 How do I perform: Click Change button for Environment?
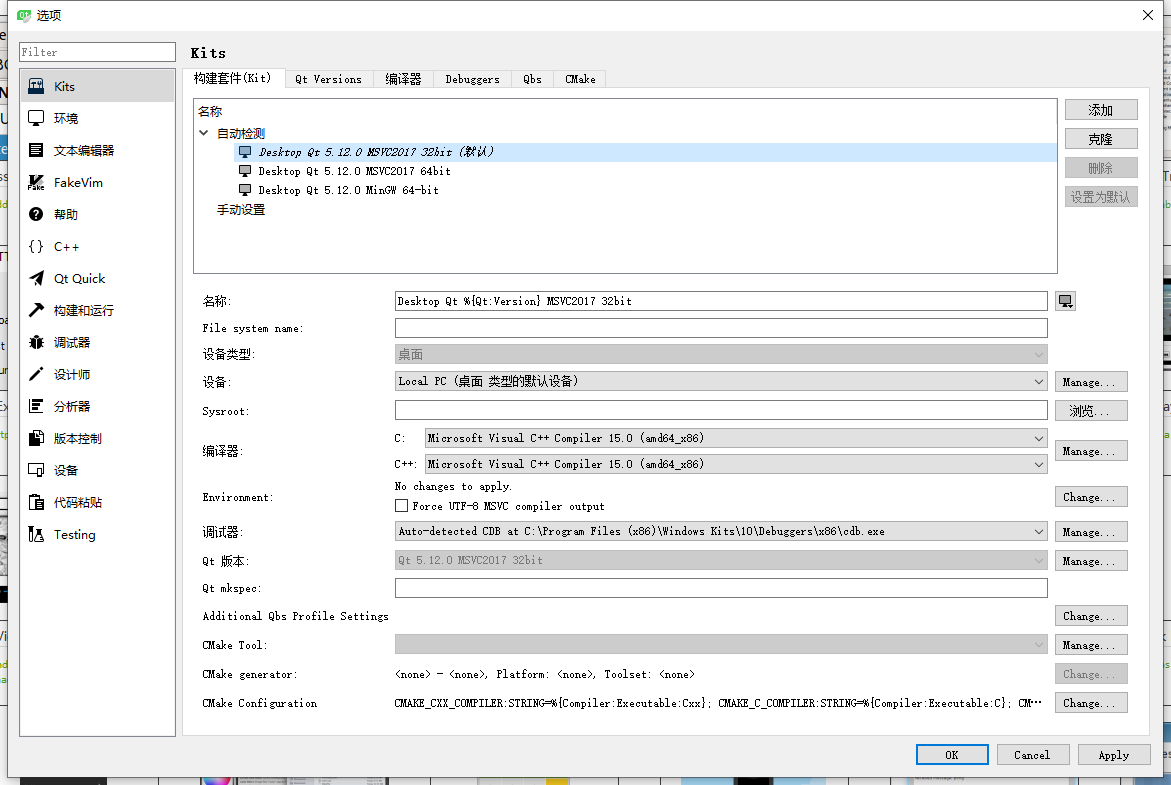click(1091, 497)
